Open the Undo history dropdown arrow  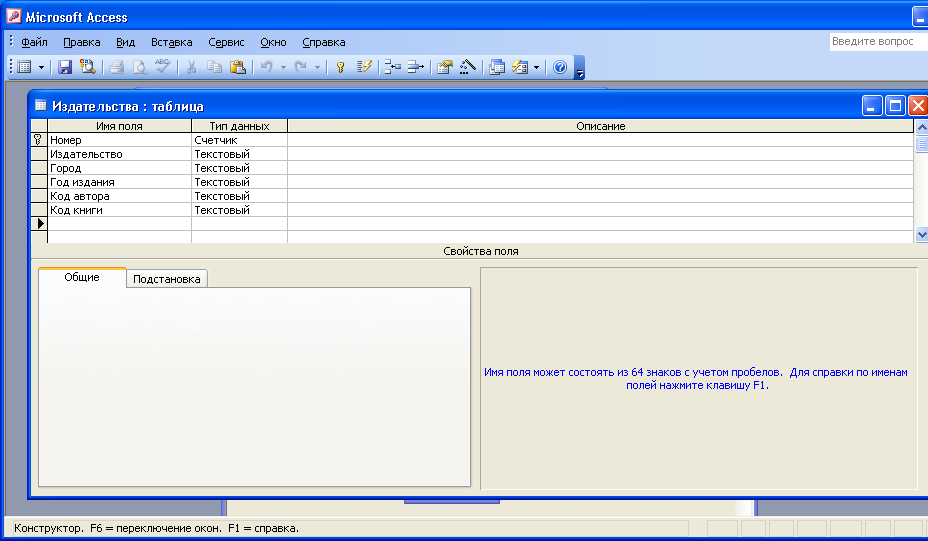click(x=283, y=67)
